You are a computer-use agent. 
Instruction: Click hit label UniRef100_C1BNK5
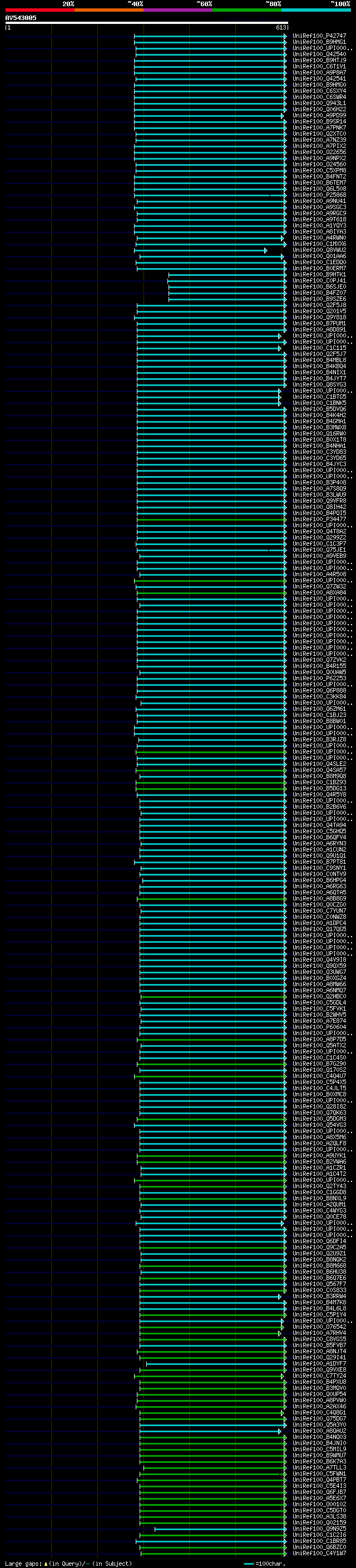click(319, 403)
